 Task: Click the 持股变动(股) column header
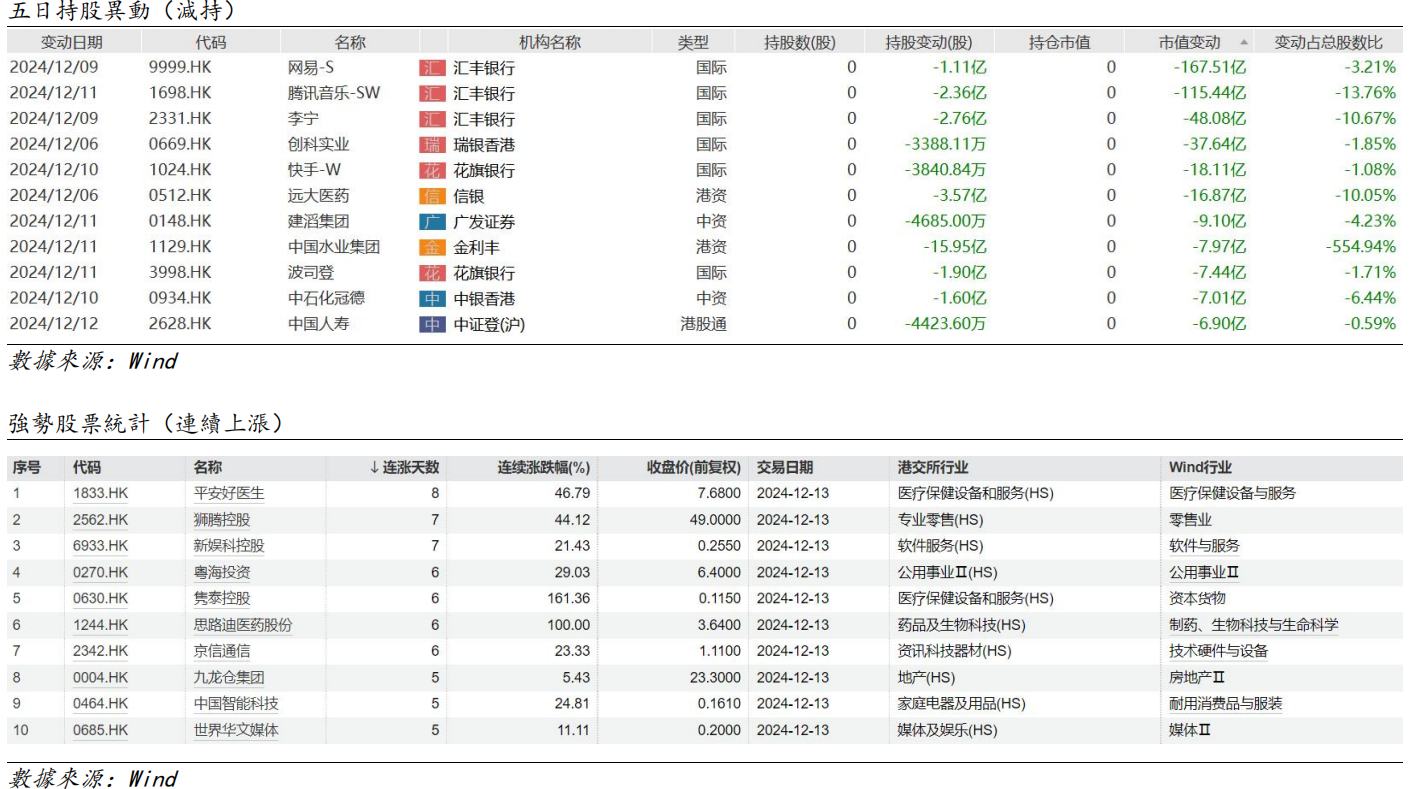pyautogui.click(x=928, y=42)
